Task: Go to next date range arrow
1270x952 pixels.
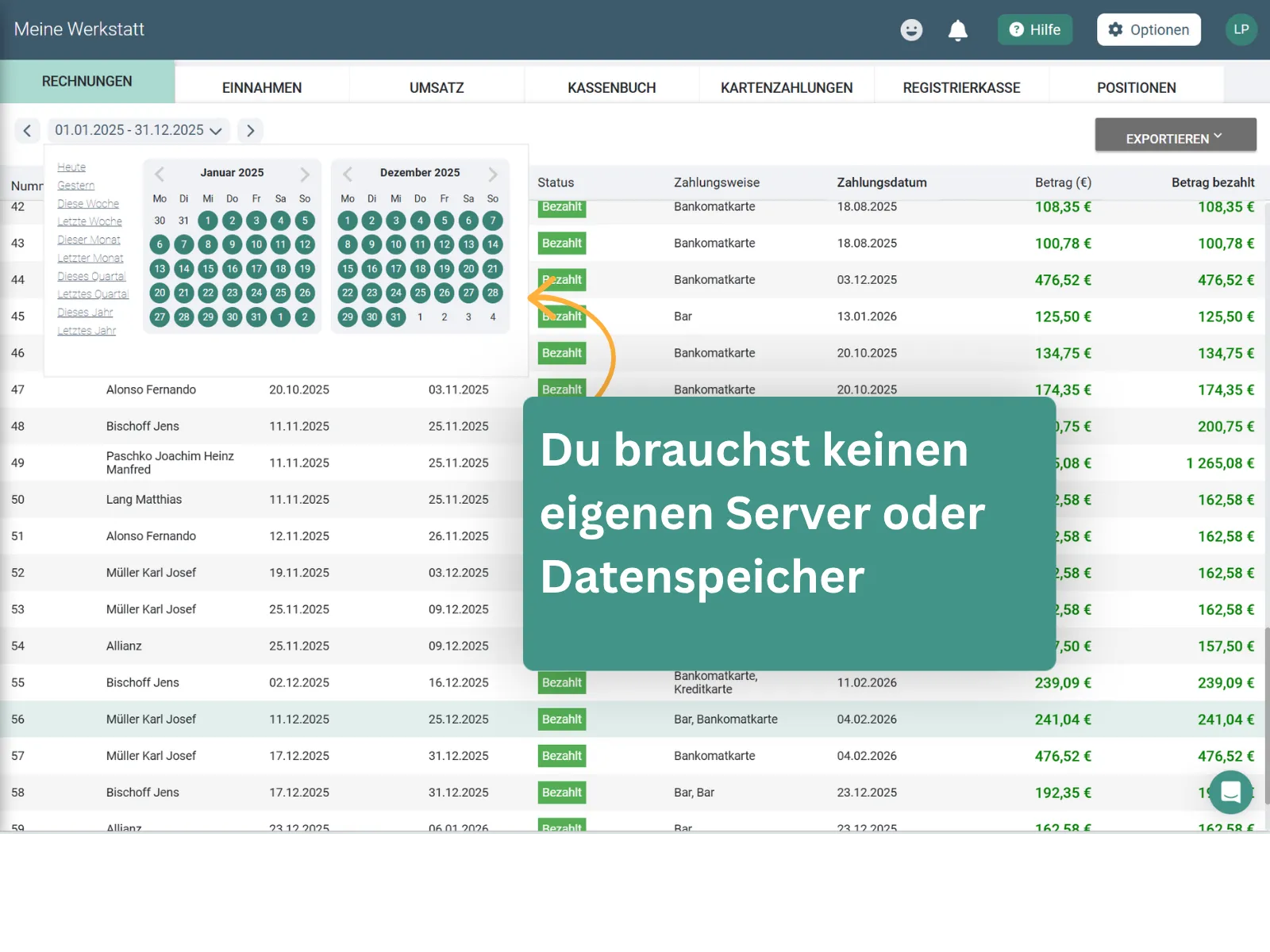Action: [250, 130]
